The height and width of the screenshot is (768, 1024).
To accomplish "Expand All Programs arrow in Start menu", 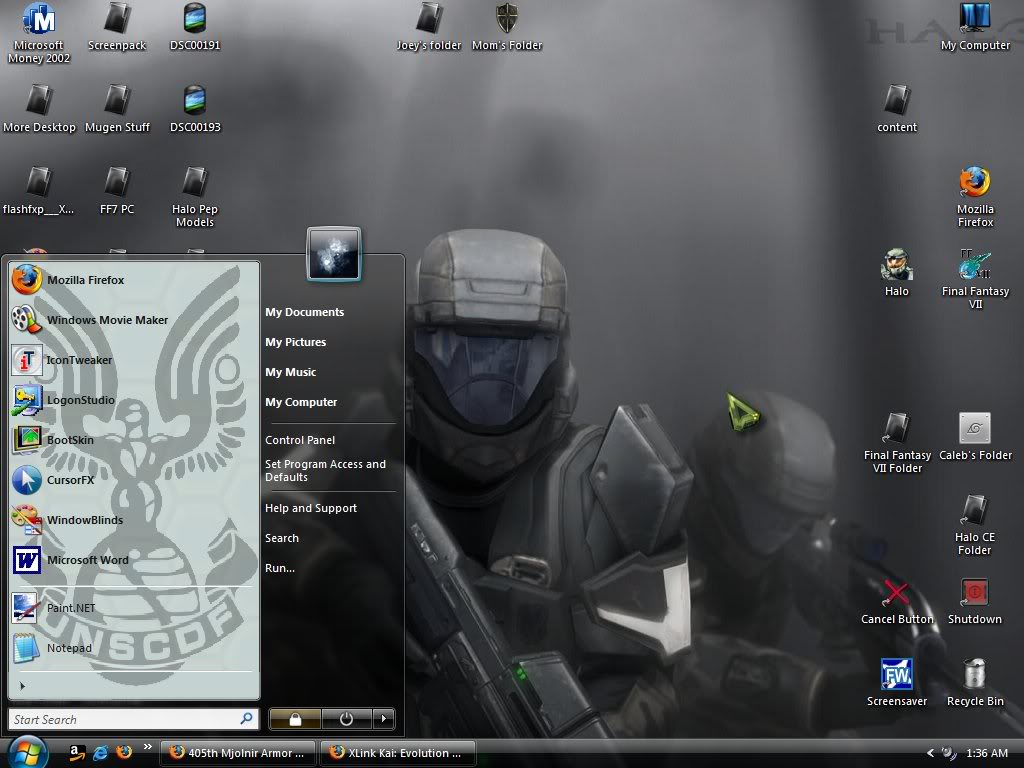I will tap(22, 686).
